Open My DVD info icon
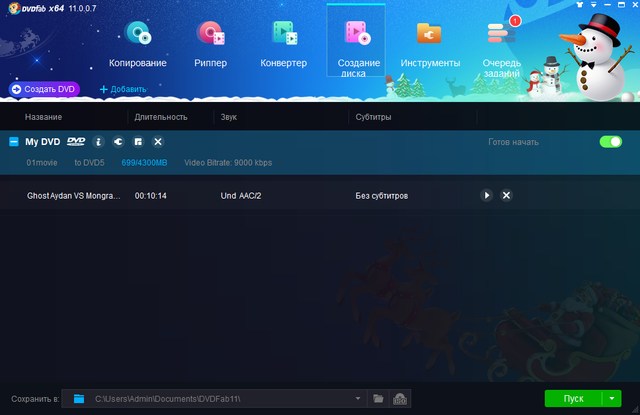Screen dimensions: 640x415 tap(98, 142)
